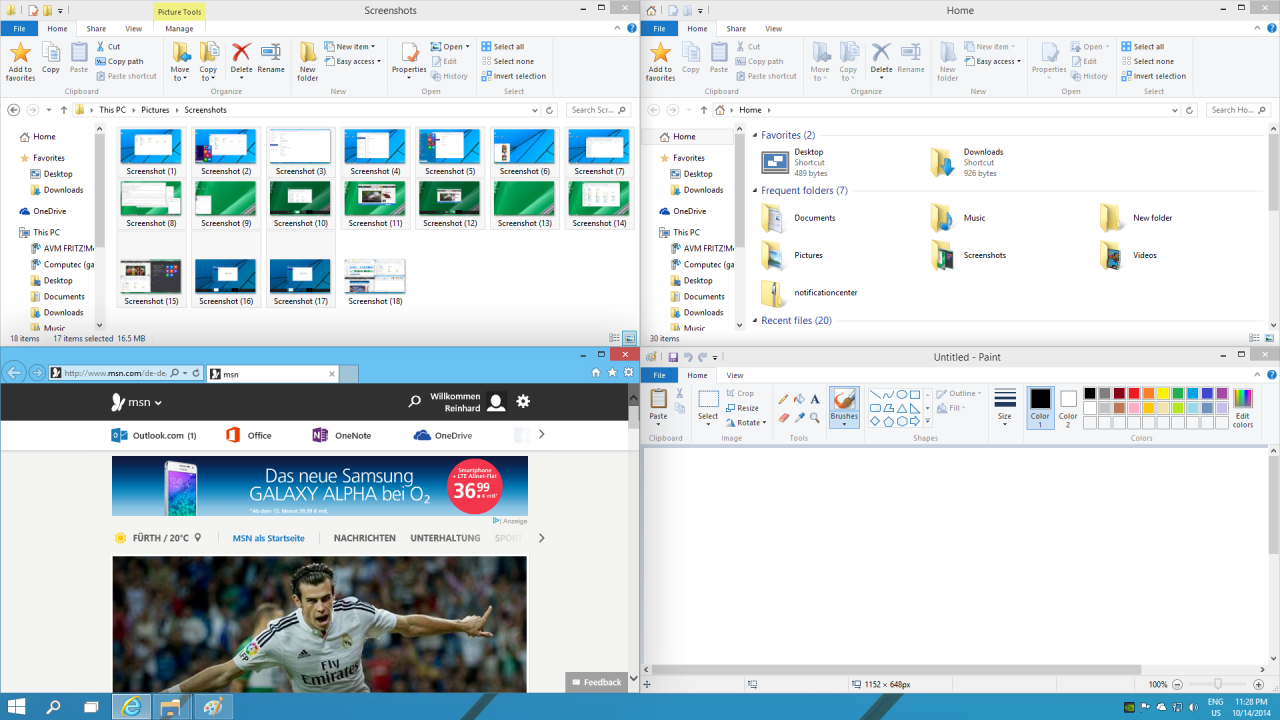Click the Undo arrow in Paint title bar
The image size is (1280, 720).
point(688,357)
